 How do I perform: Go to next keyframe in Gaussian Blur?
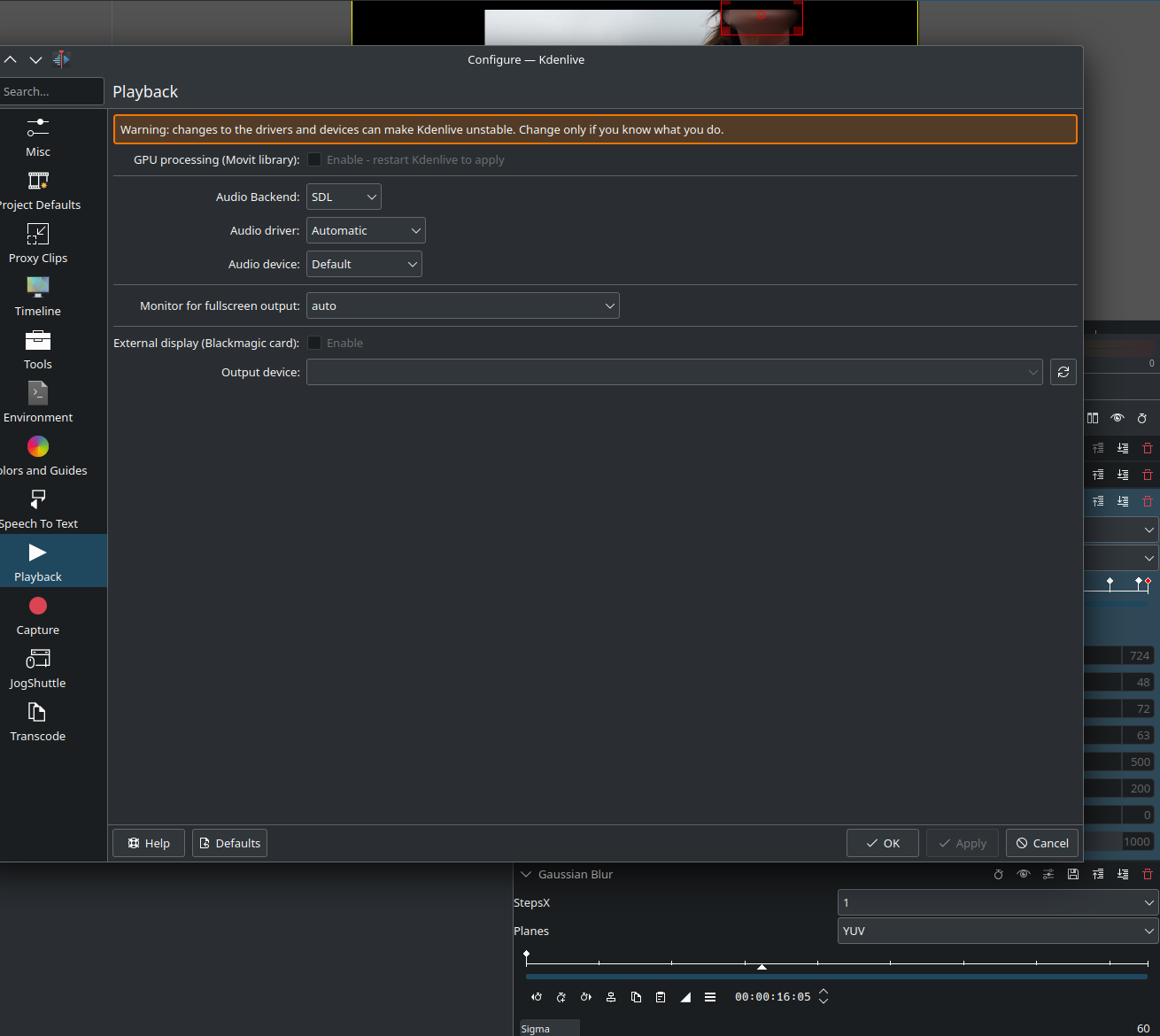click(x=586, y=997)
